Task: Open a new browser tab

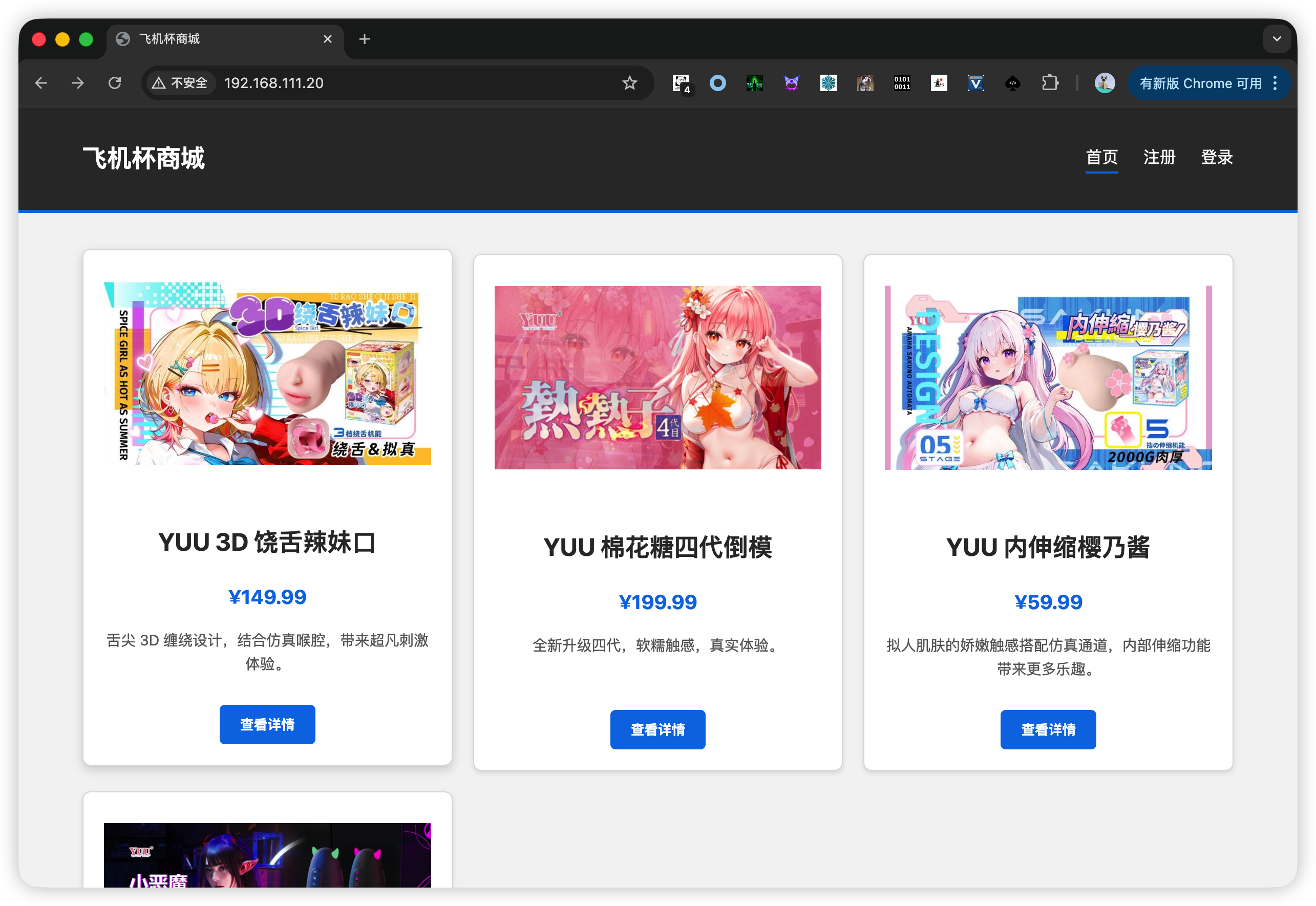Action: [365, 39]
